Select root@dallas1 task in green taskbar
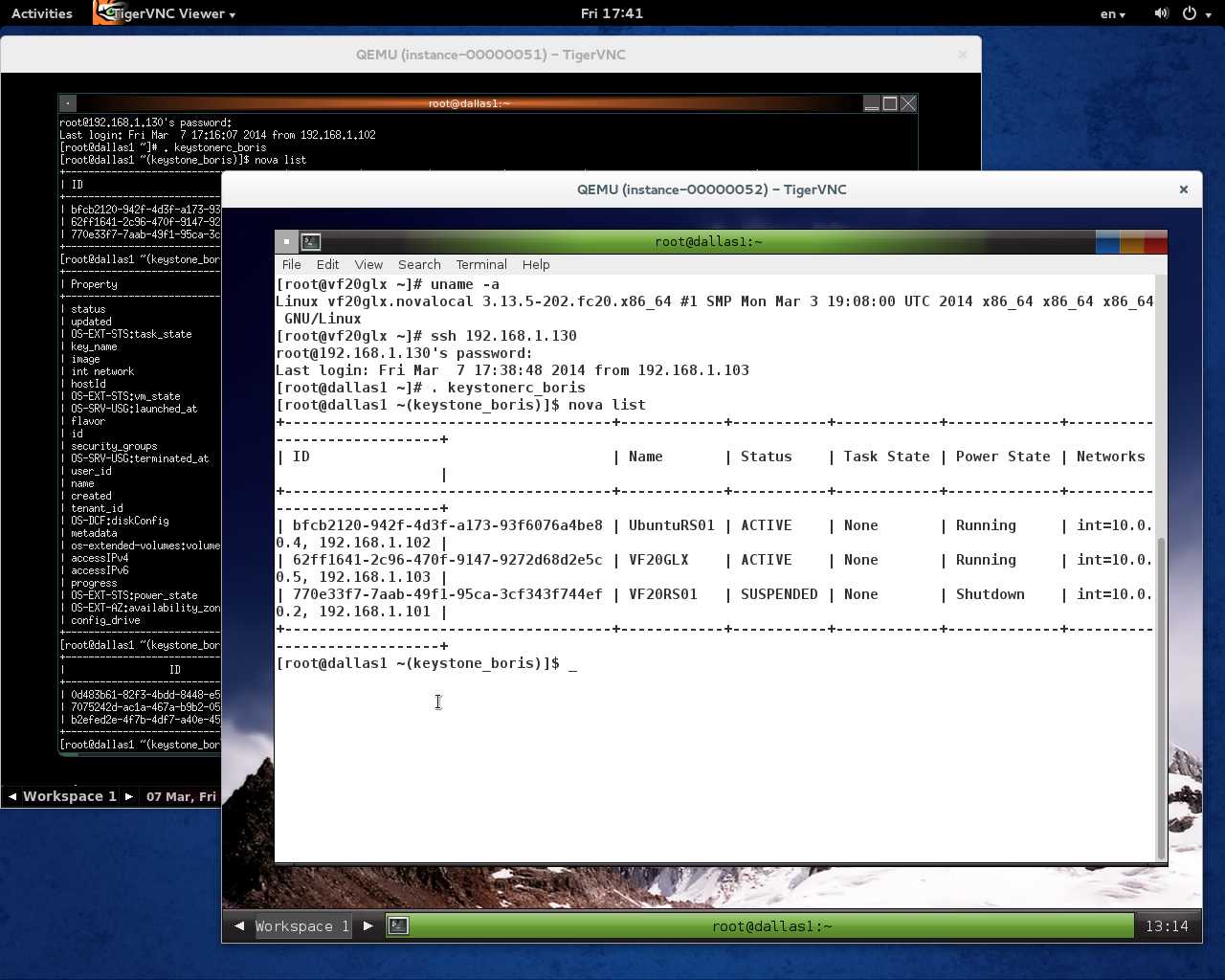The height and width of the screenshot is (980, 1225). pos(772,925)
